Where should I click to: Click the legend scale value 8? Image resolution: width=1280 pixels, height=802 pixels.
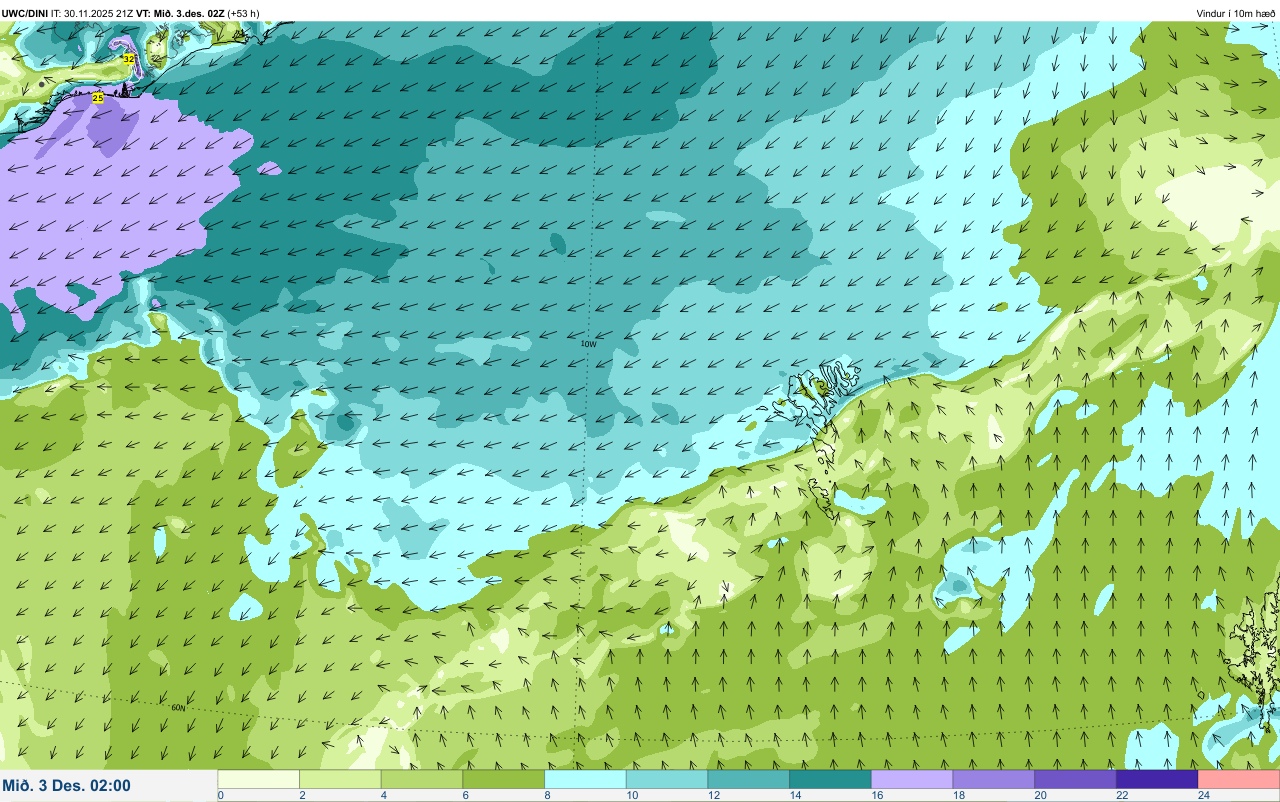pos(547,795)
